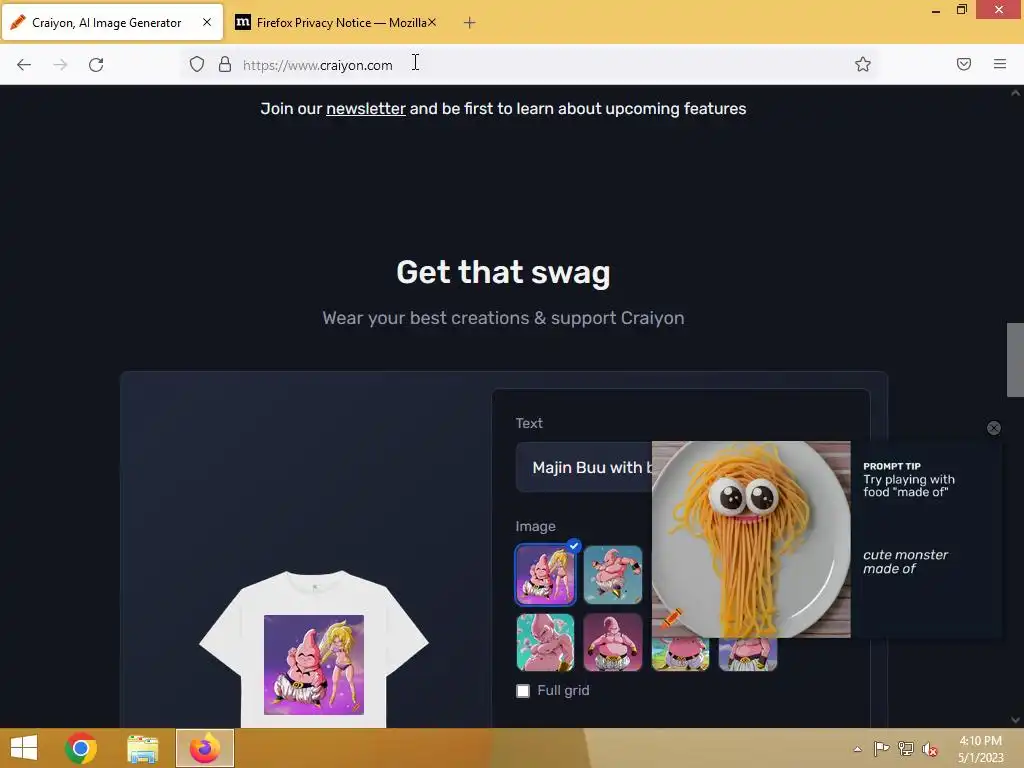Open File Explorer from the taskbar
The image size is (1024, 768).
click(142, 748)
